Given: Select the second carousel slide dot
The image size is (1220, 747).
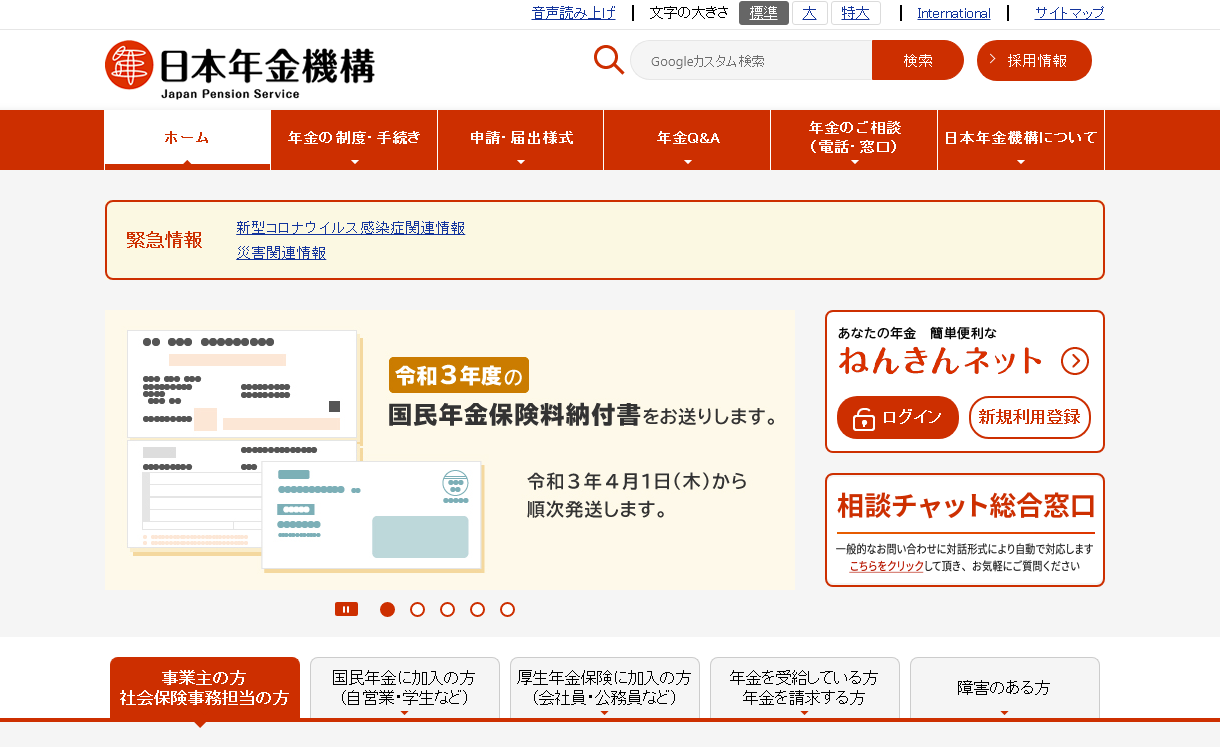Looking at the screenshot, I should [418, 609].
